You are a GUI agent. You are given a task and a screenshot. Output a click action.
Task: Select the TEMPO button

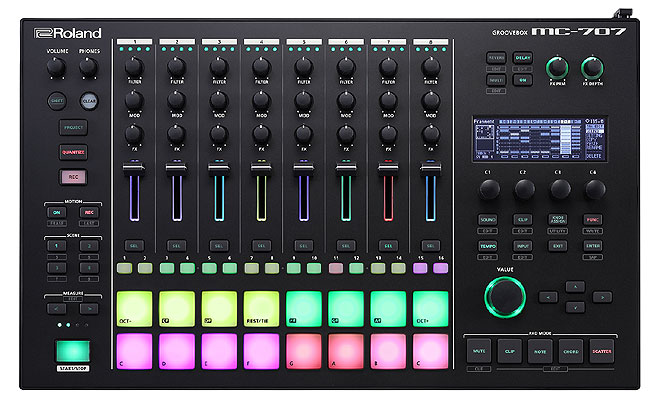point(488,246)
